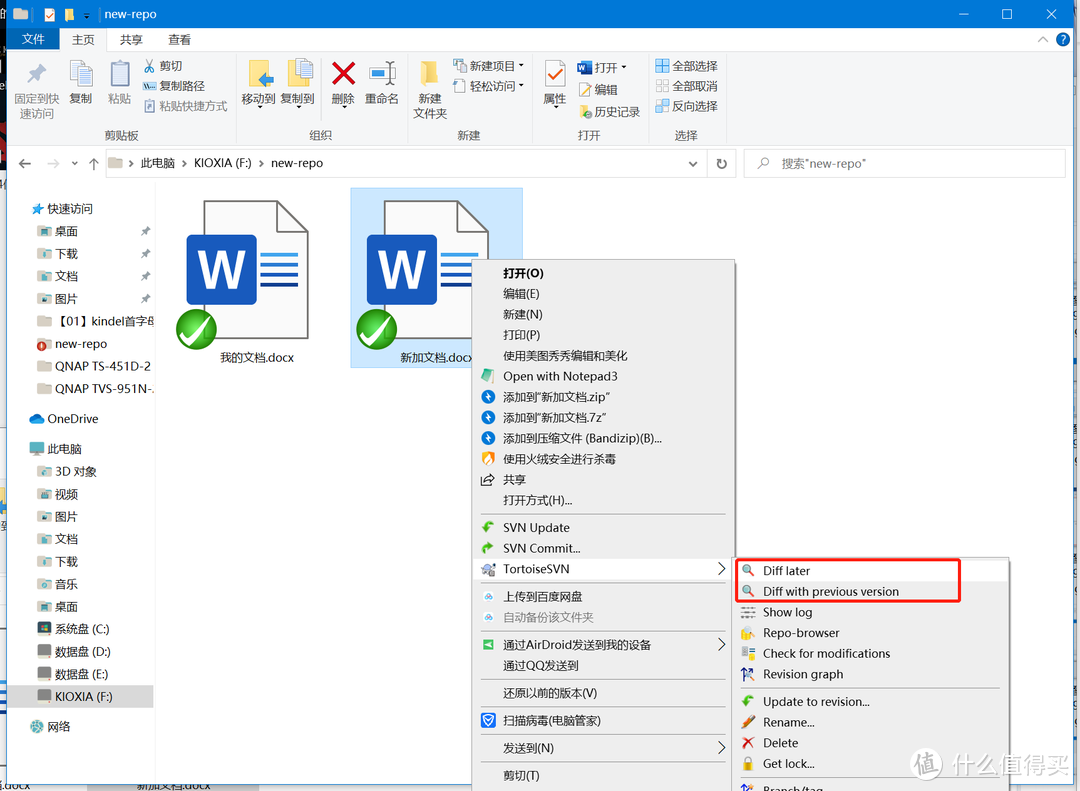Open the recent locations dropdown arrow
The height and width of the screenshot is (791, 1080).
point(74,163)
